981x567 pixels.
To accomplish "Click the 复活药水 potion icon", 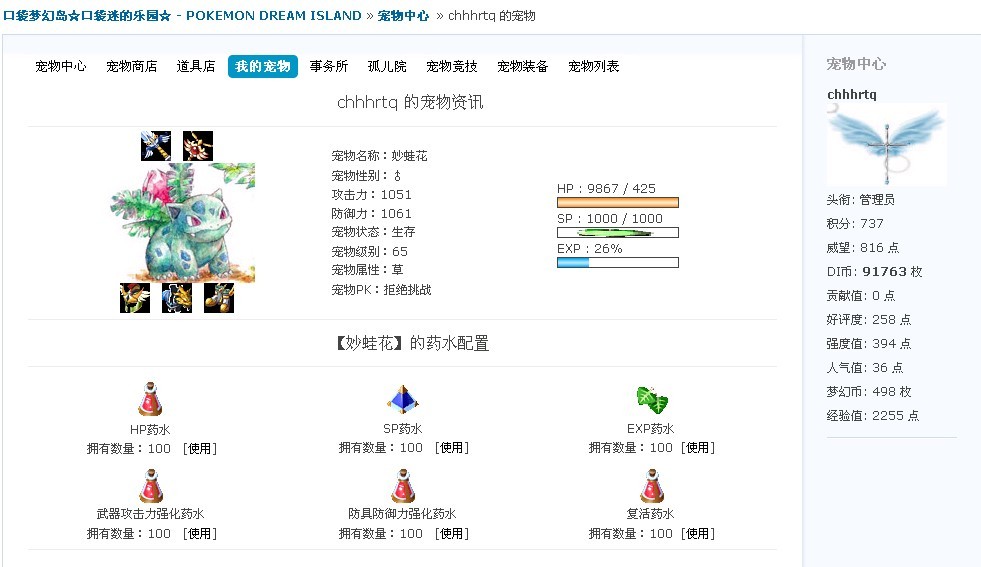I will (x=652, y=486).
